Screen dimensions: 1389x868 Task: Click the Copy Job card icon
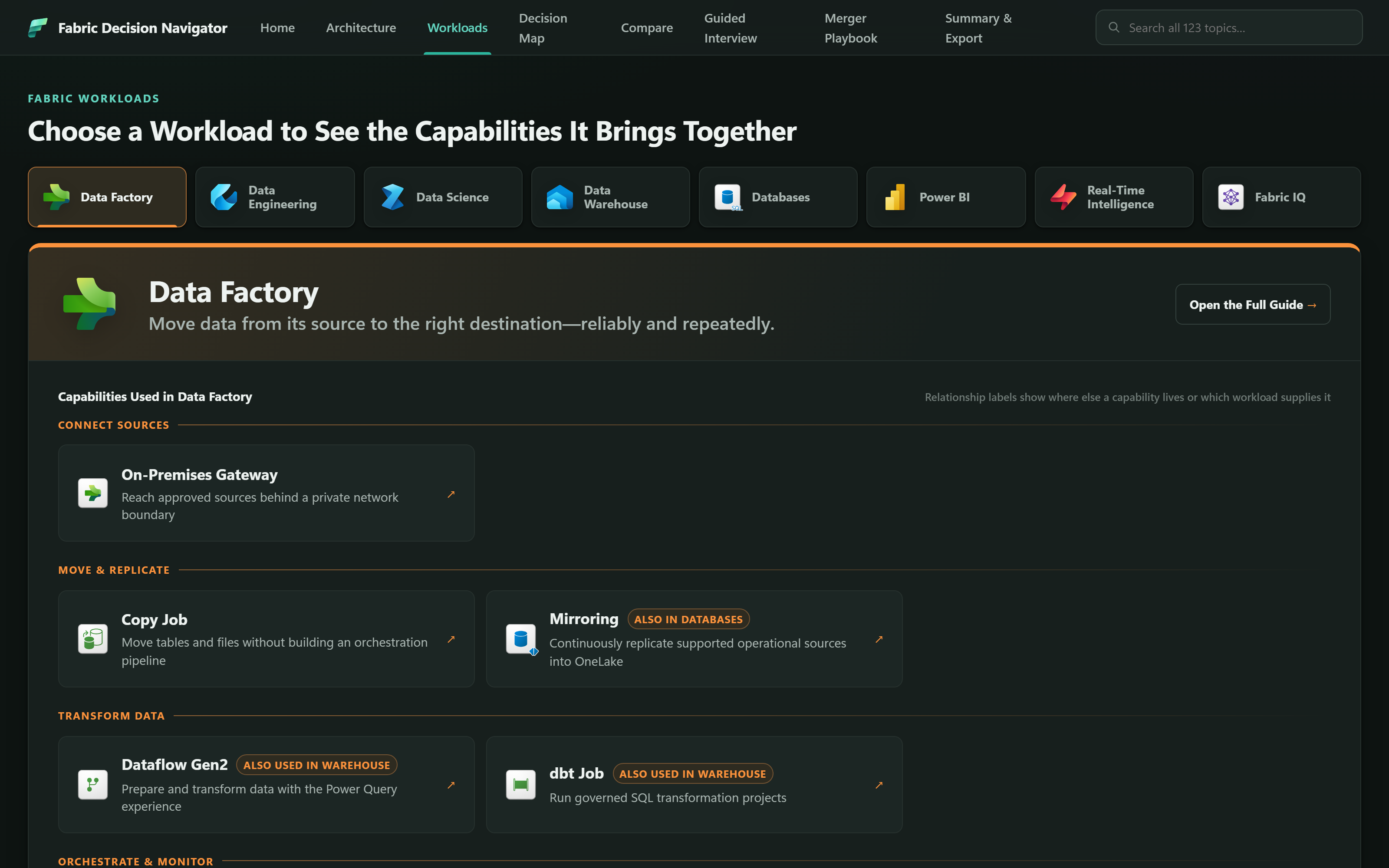pyautogui.click(x=92, y=639)
